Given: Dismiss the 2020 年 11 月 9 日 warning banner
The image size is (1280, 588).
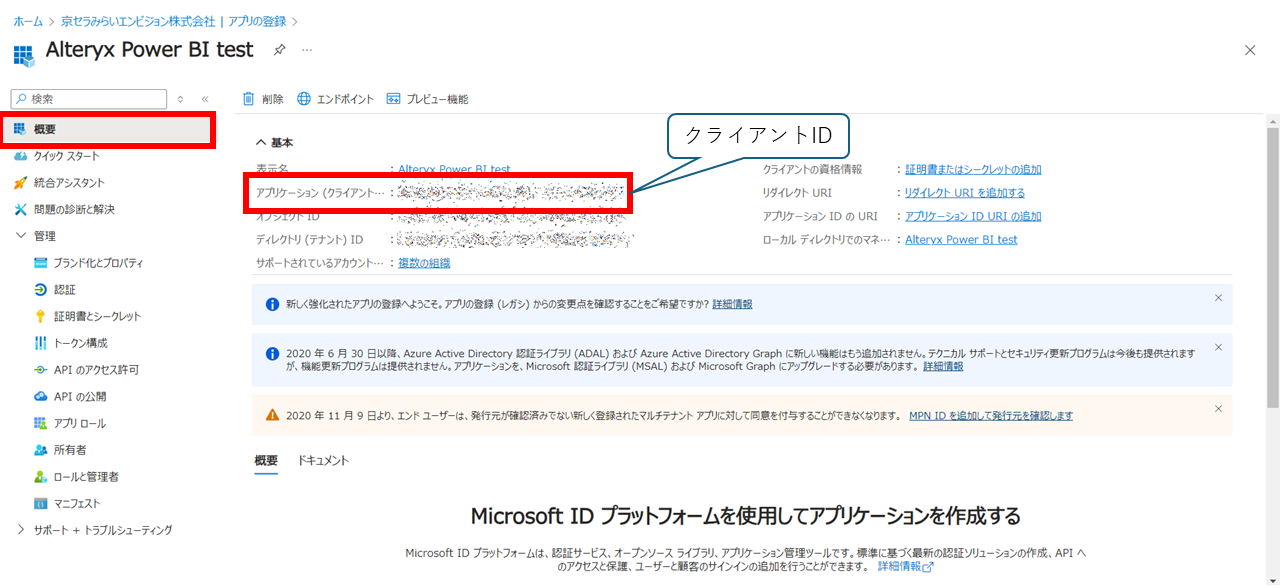Looking at the screenshot, I should click(x=1218, y=409).
